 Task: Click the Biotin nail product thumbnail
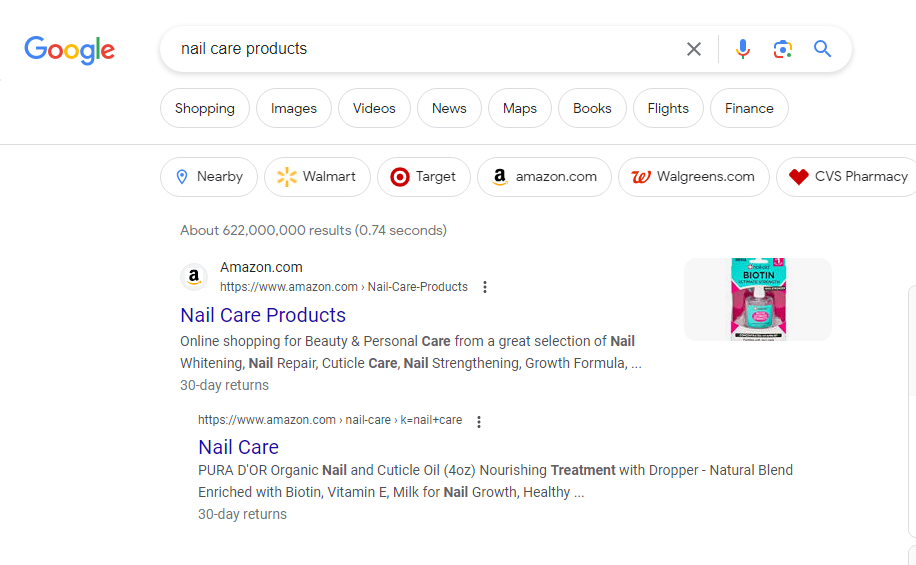tap(758, 299)
